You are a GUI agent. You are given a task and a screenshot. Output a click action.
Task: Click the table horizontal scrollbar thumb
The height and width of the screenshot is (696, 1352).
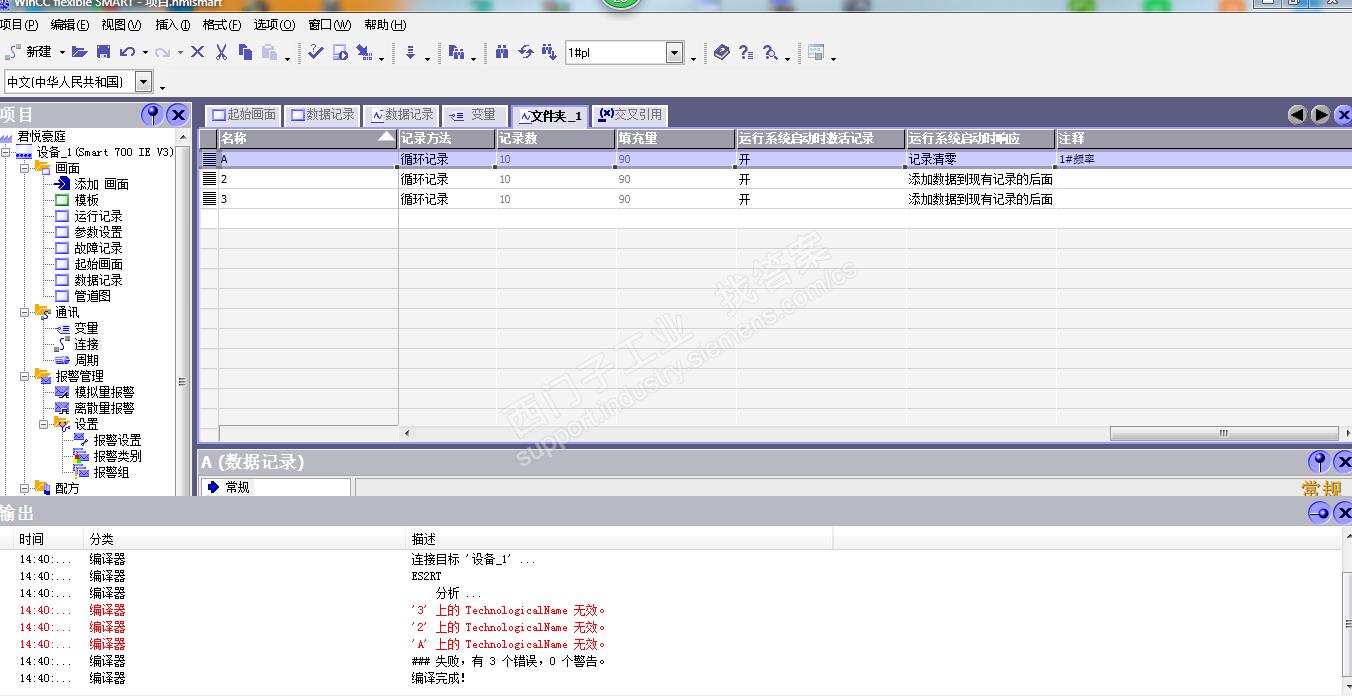pyautogui.click(x=1222, y=433)
